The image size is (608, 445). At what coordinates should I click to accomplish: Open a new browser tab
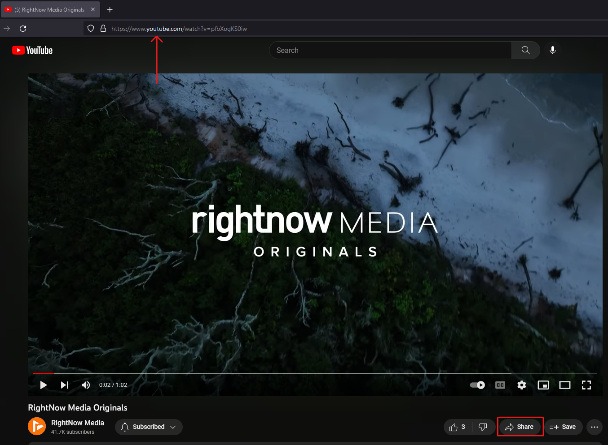tap(110, 9)
